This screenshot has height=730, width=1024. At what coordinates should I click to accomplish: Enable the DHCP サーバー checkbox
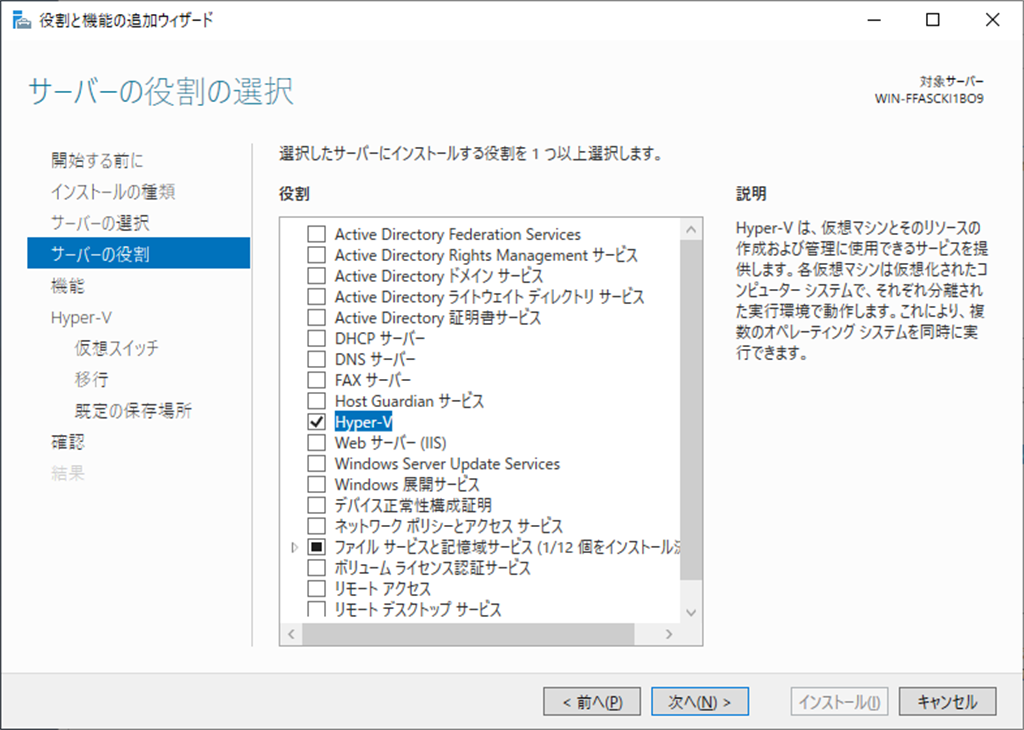pos(317,339)
